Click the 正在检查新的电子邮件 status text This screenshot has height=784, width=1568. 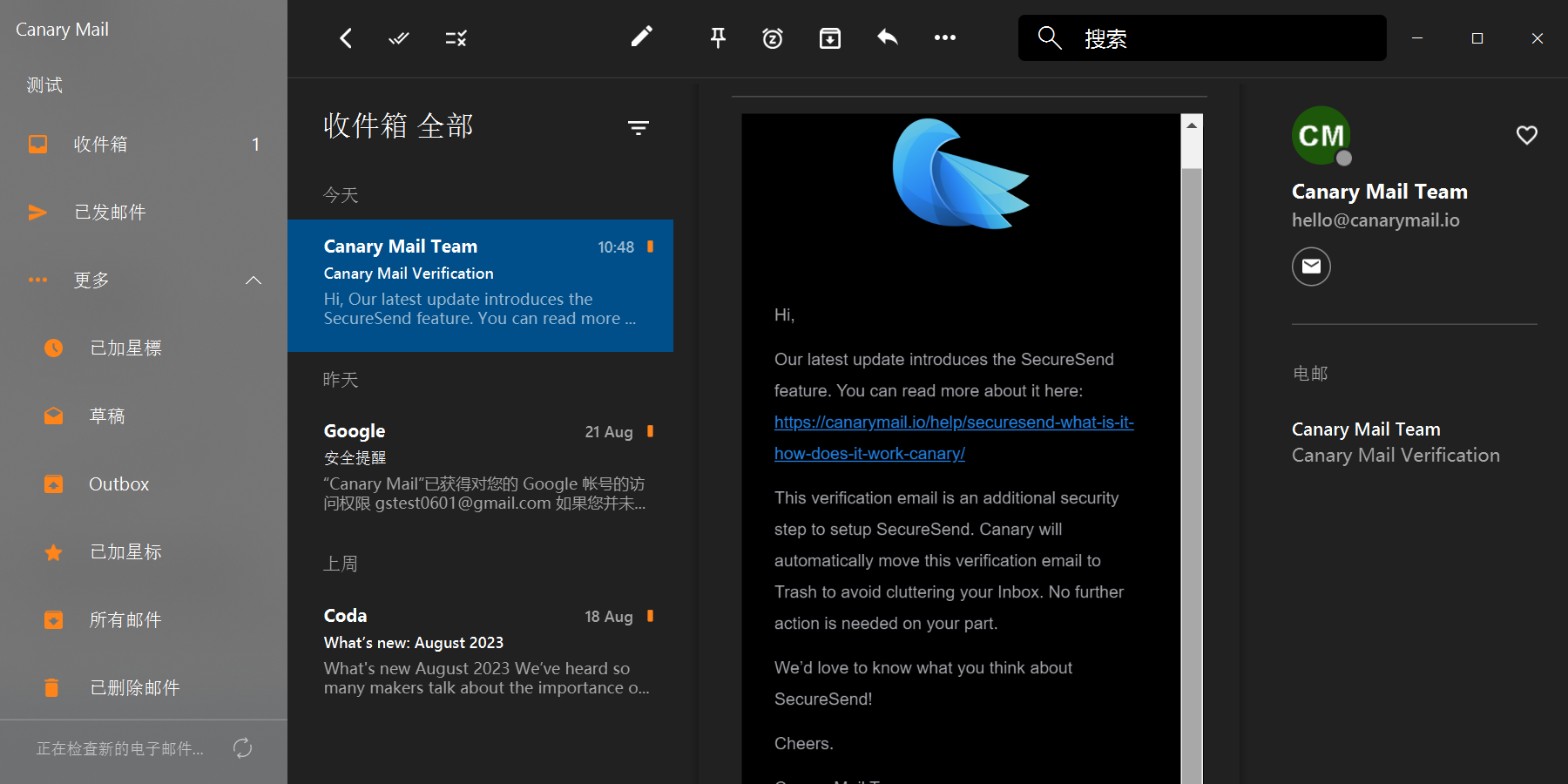point(120,749)
